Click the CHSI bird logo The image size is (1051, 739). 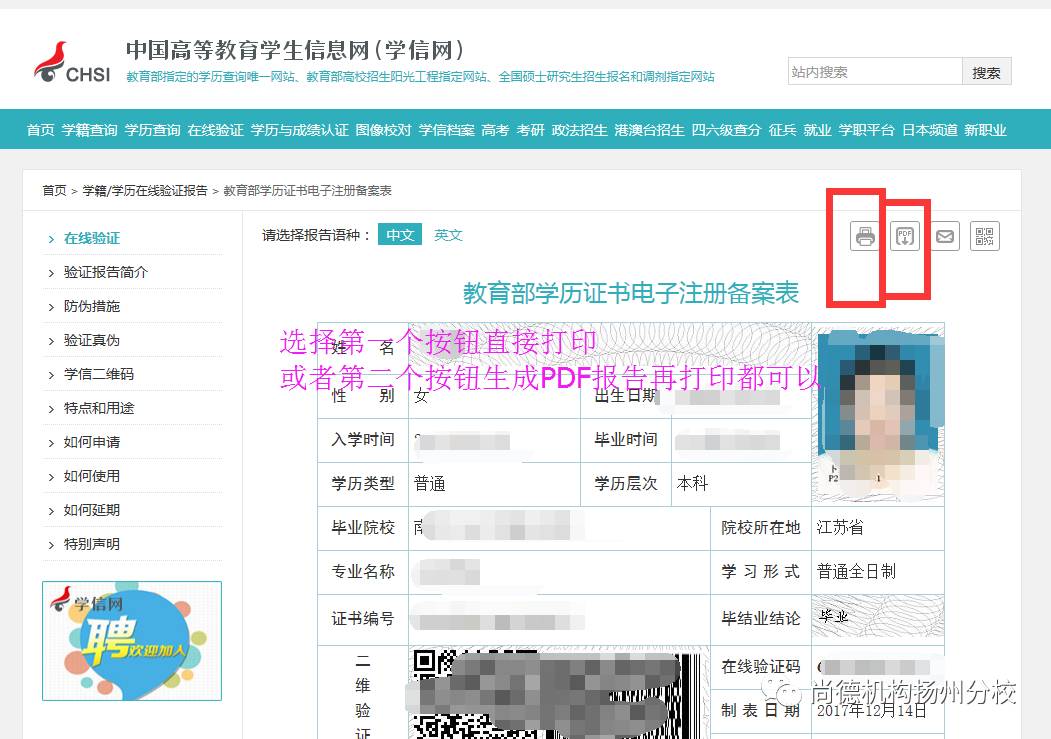[x=72, y=62]
